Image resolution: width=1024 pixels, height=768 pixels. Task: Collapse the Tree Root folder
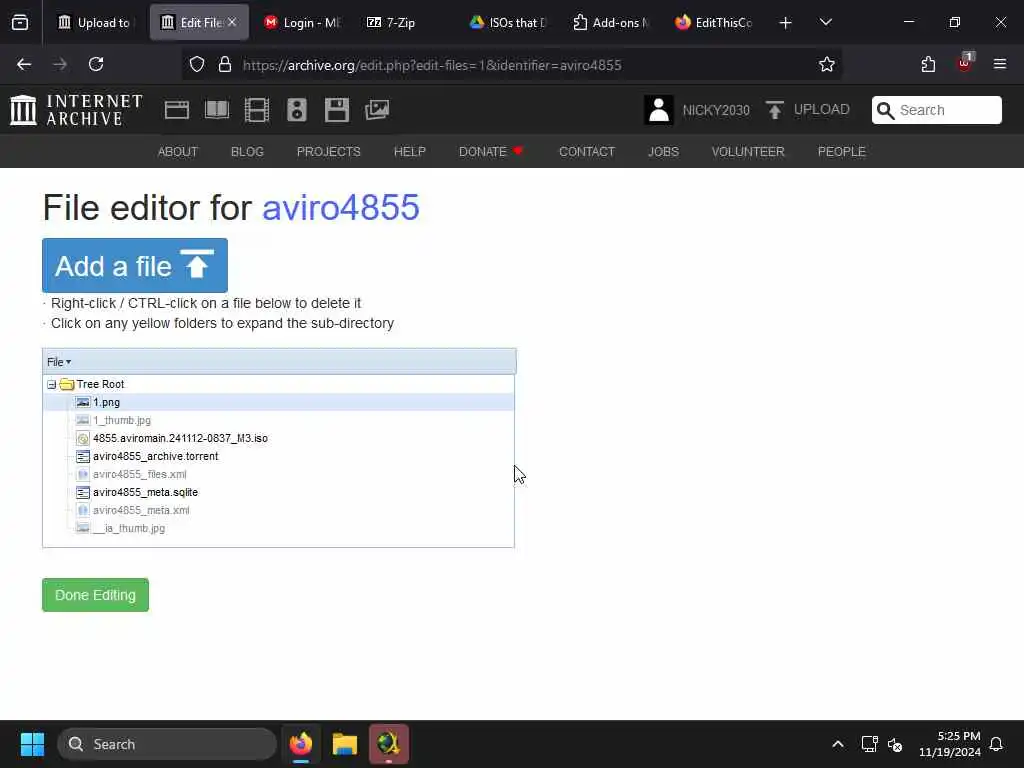(x=52, y=385)
